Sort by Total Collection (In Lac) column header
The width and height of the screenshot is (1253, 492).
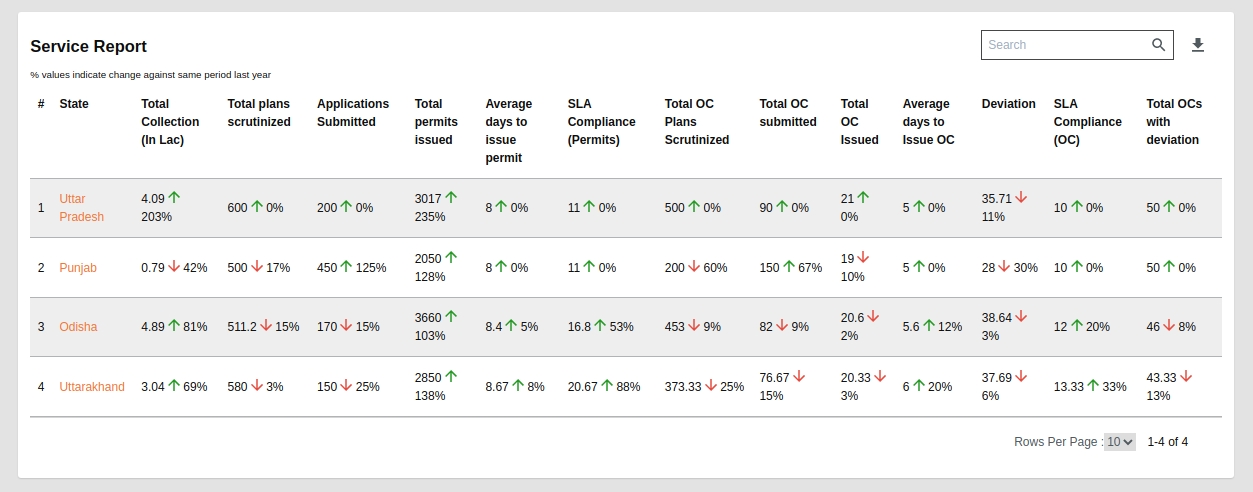pos(170,122)
